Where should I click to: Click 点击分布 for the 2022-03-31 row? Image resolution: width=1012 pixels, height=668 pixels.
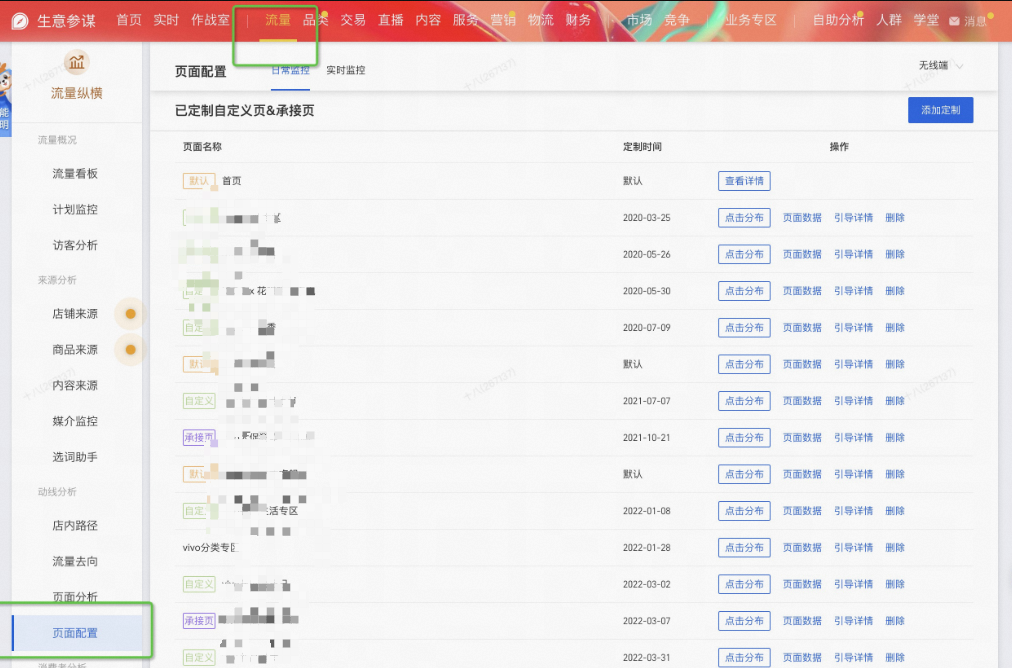[x=744, y=657]
